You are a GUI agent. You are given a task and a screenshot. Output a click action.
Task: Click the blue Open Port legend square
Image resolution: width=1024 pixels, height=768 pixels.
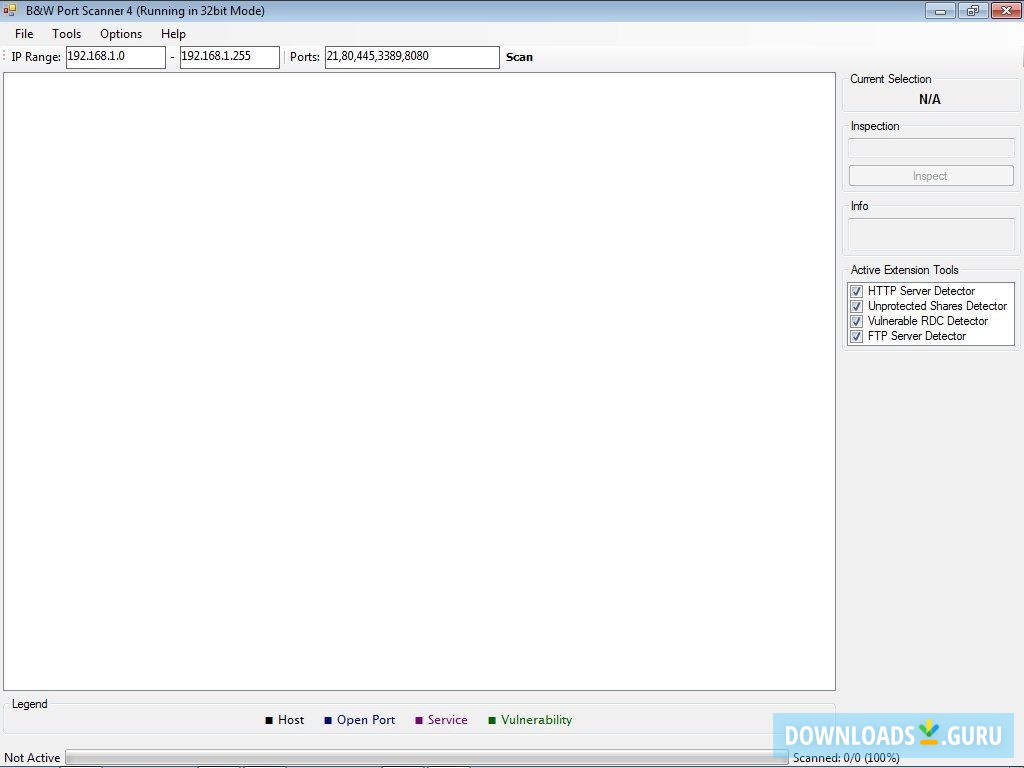(x=328, y=720)
